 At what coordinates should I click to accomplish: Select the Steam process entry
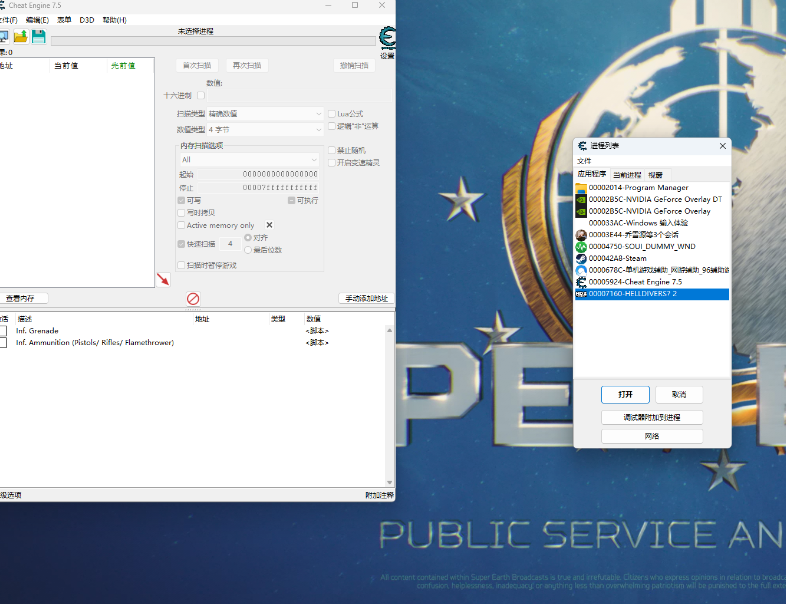617,258
